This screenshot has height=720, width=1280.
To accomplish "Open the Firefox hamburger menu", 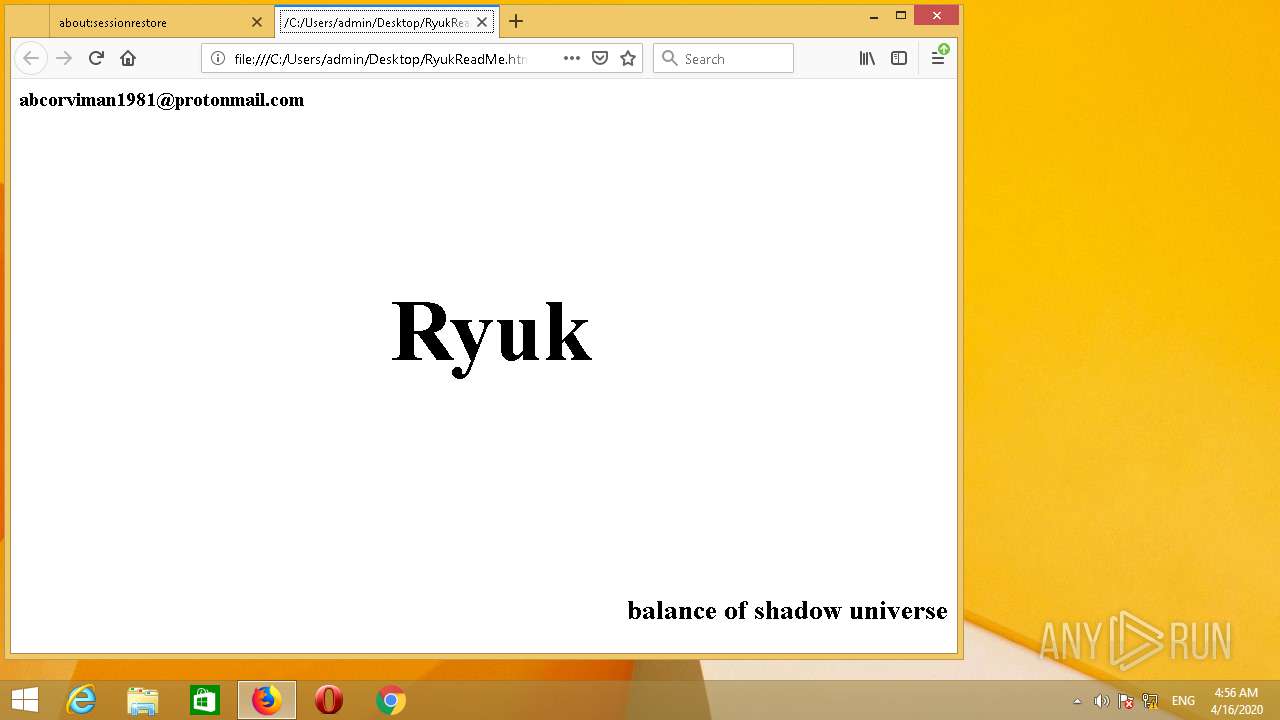I will coord(938,58).
